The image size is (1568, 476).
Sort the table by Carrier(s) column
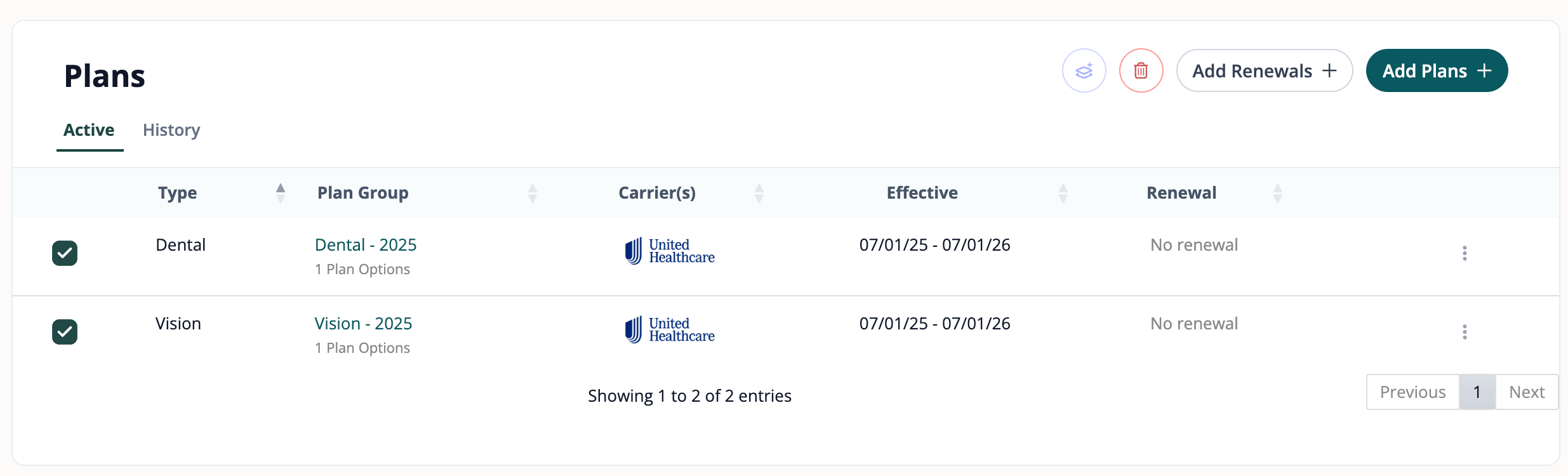pyautogui.click(x=759, y=192)
